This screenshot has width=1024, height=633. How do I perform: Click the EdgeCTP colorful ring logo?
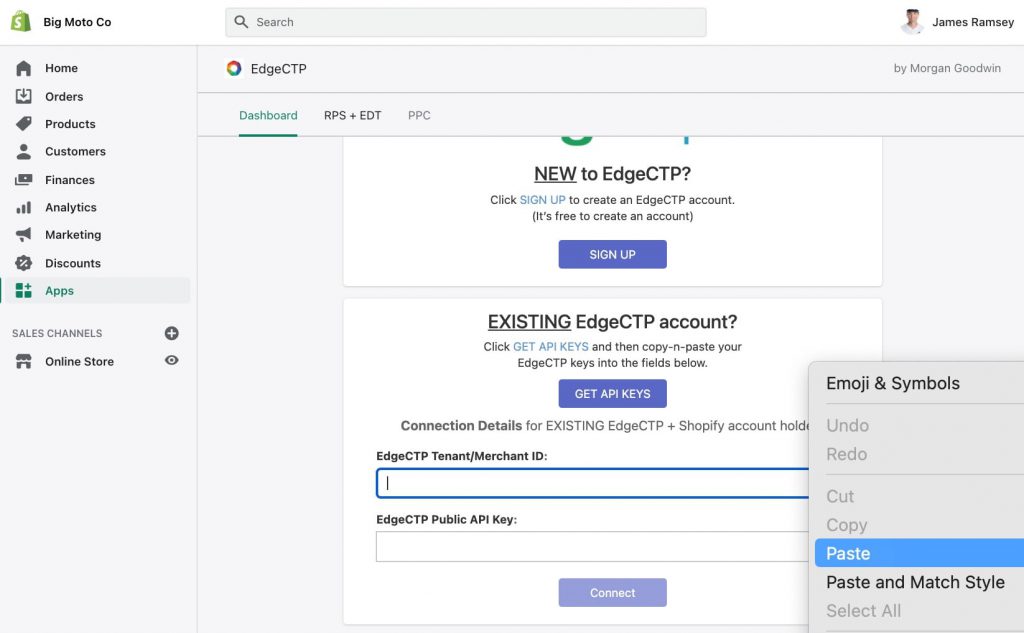coord(234,68)
